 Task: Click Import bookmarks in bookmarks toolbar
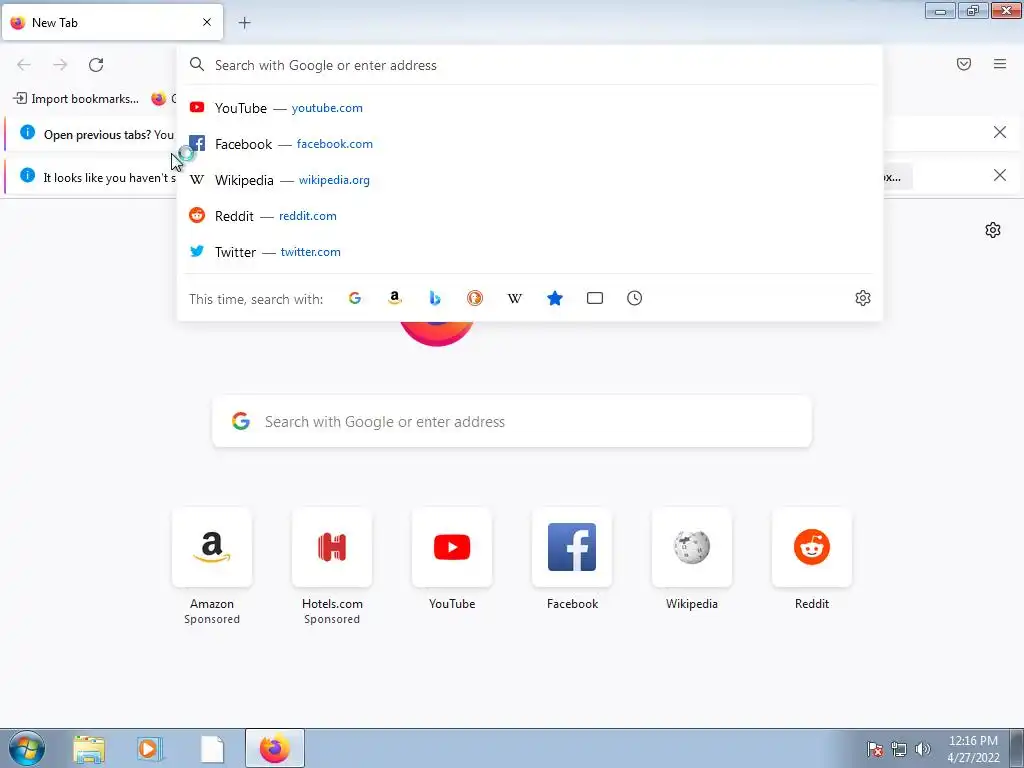[x=76, y=99]
